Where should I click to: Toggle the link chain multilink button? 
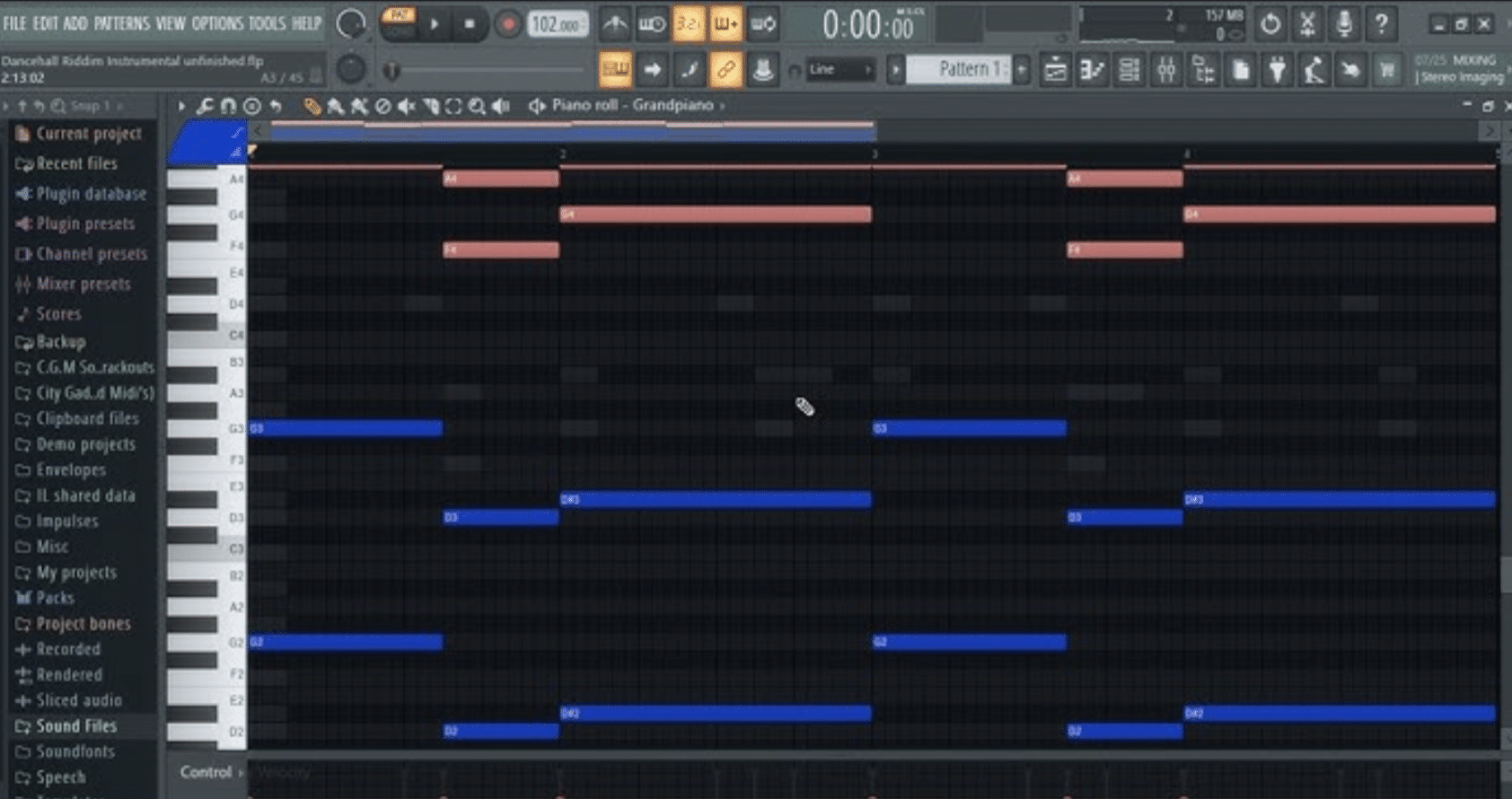pos(725,69)
